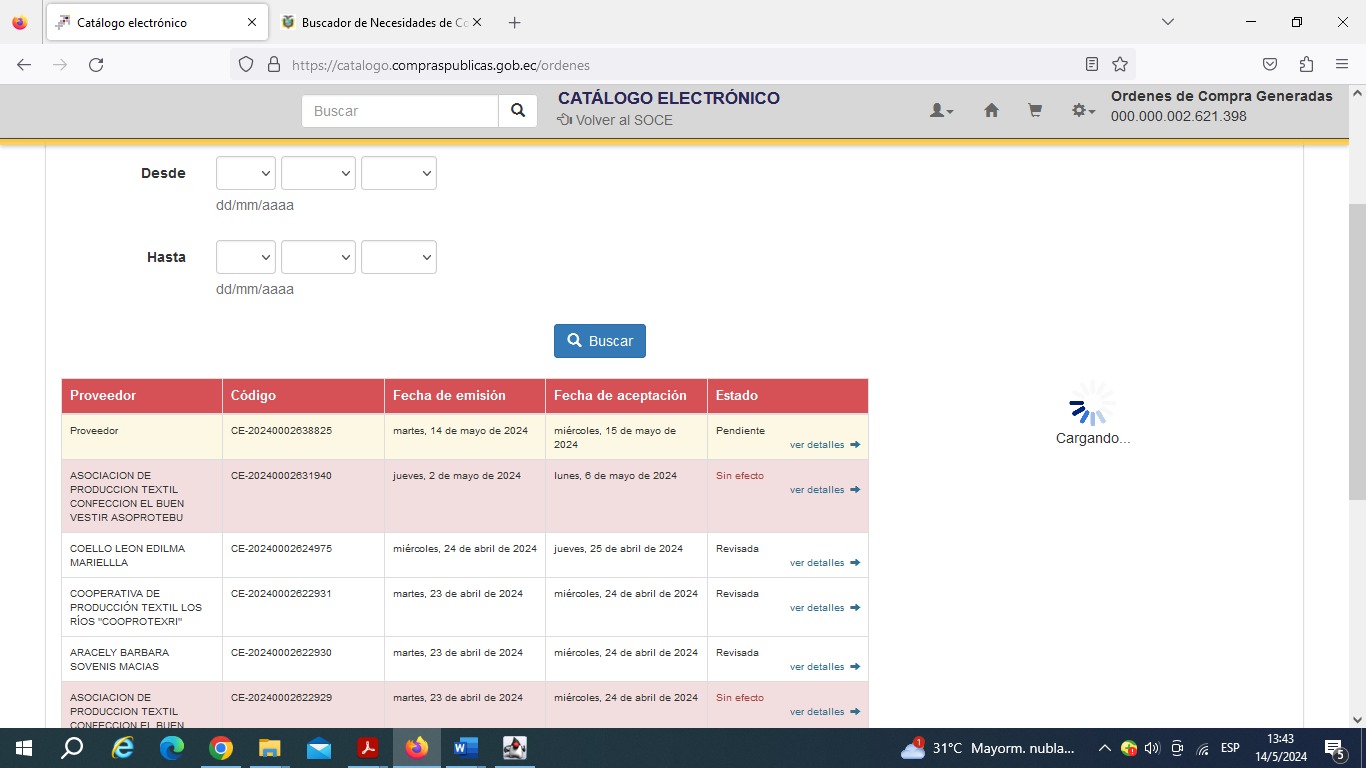Screen dimensions: 1366x768
Task: Click the Firefox reload page icon
Action: point(96,65)
